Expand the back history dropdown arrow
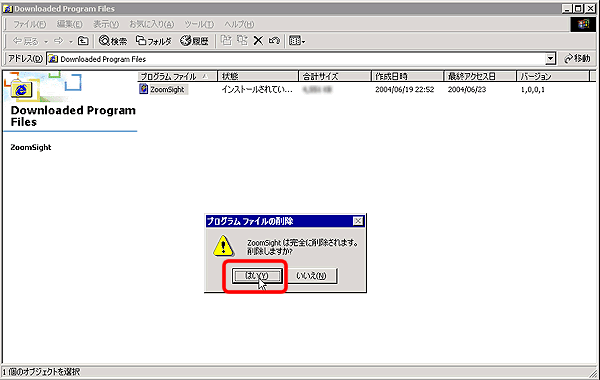Image resolution: width=600 pixels, height=380 pixels. tap(46, 41)
